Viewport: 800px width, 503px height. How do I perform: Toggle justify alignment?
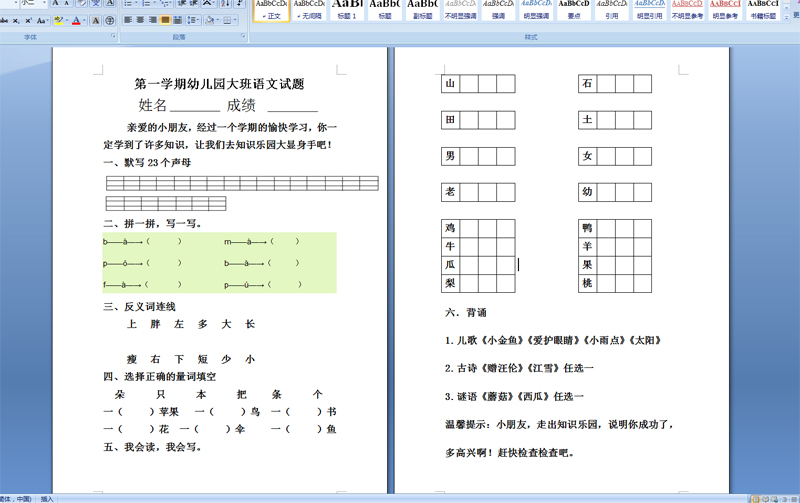click(165, 20)
